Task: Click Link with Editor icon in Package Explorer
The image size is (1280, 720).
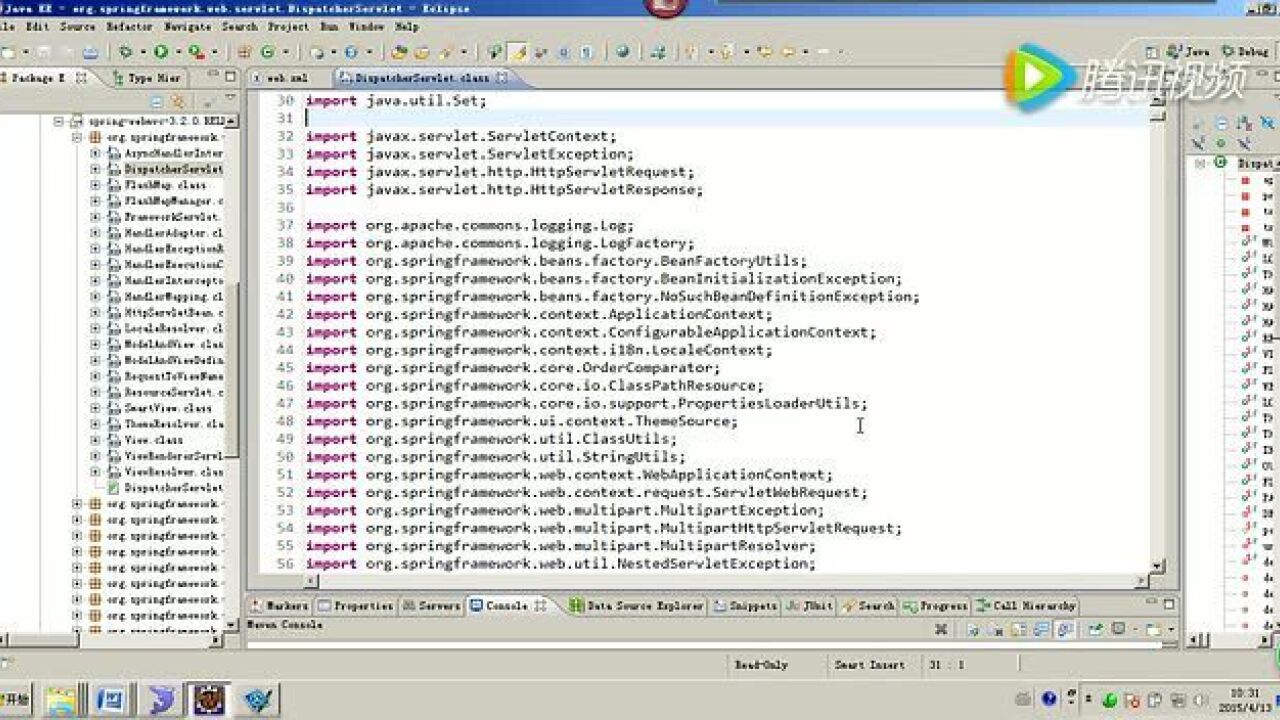Action: click(x=178, y=101)
